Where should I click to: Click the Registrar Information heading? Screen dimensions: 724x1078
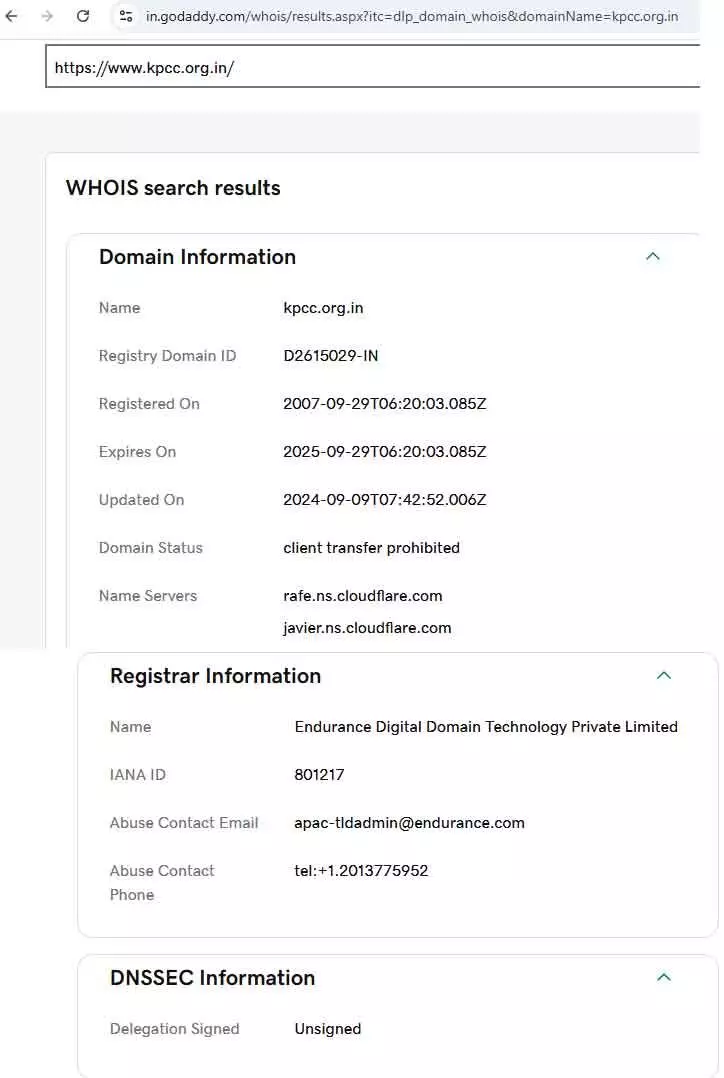coord(215,676)
